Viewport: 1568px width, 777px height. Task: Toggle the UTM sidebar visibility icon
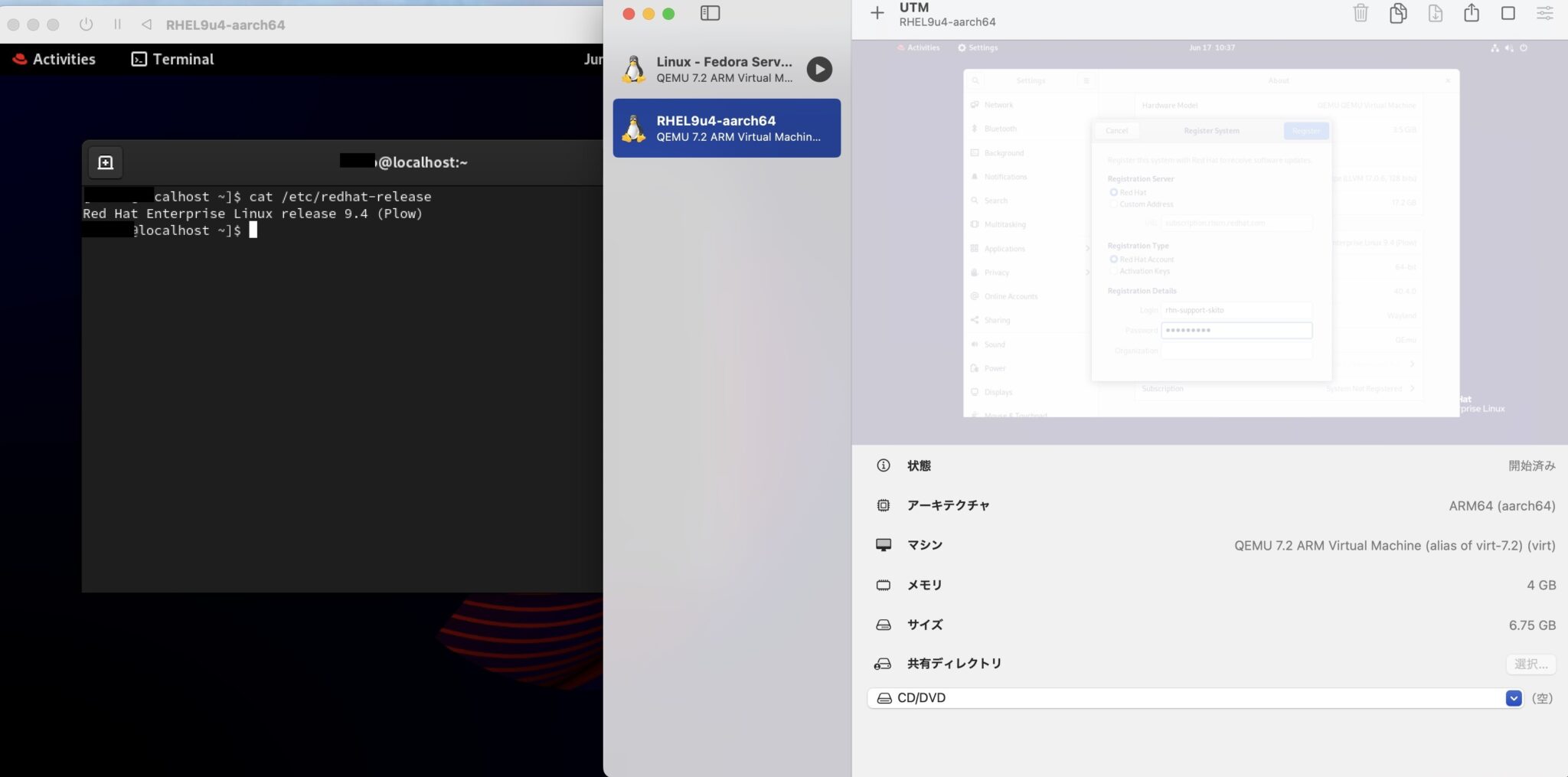(x=711, y=13)
